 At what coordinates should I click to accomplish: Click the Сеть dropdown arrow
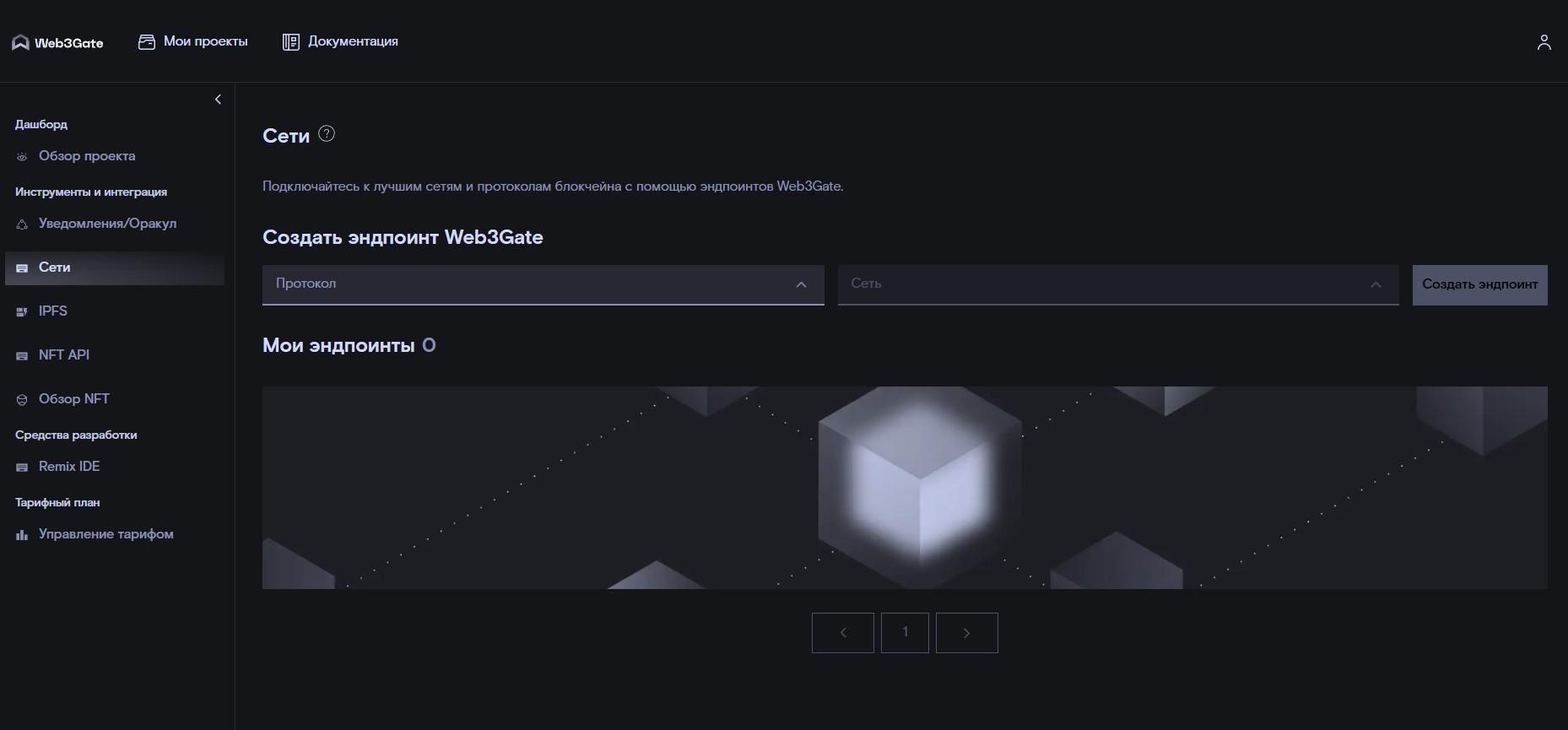[1376, 285]
